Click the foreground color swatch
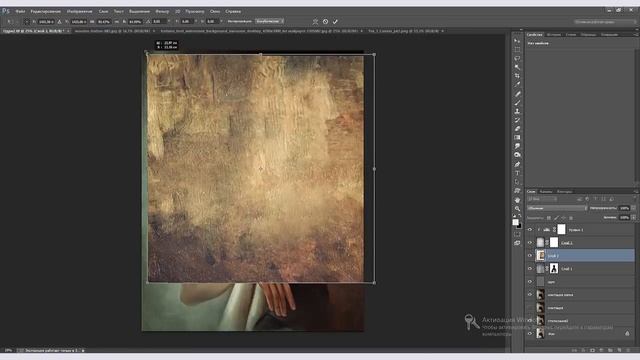 point(516,222)
